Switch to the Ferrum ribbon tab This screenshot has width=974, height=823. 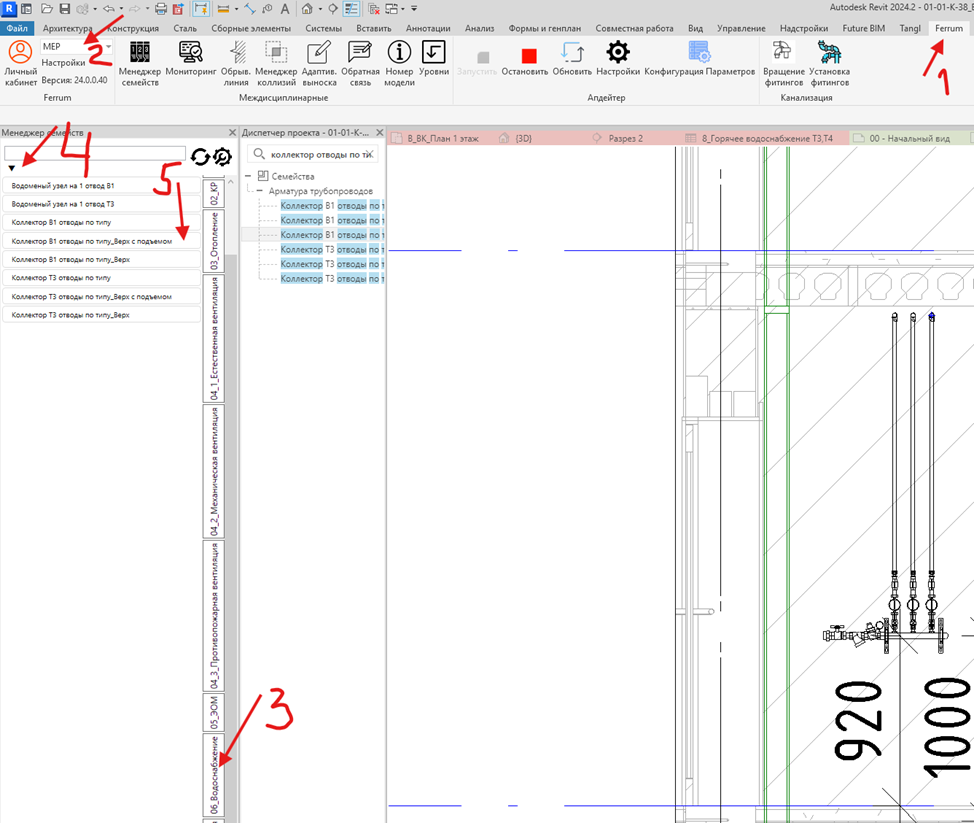949,29
